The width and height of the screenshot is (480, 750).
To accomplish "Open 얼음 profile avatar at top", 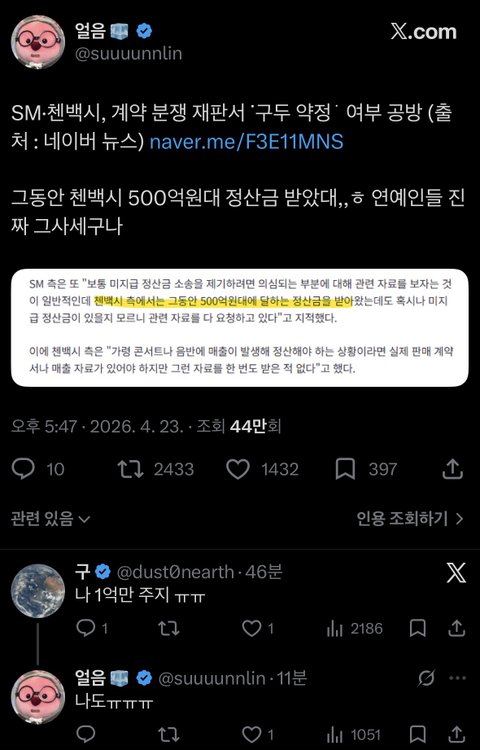I will tap(38, 42).
